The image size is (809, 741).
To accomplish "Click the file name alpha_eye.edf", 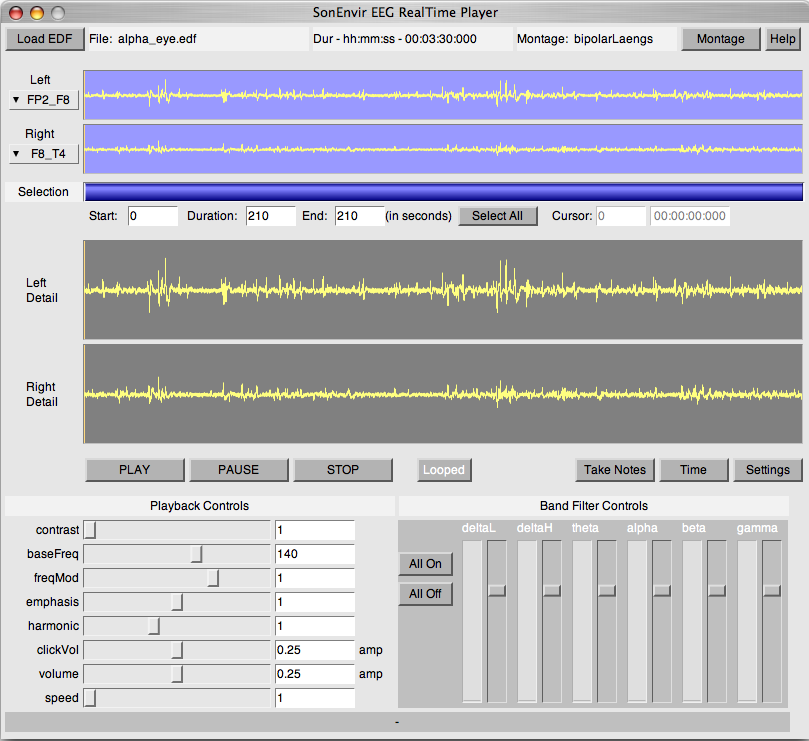I will [157, 39].
